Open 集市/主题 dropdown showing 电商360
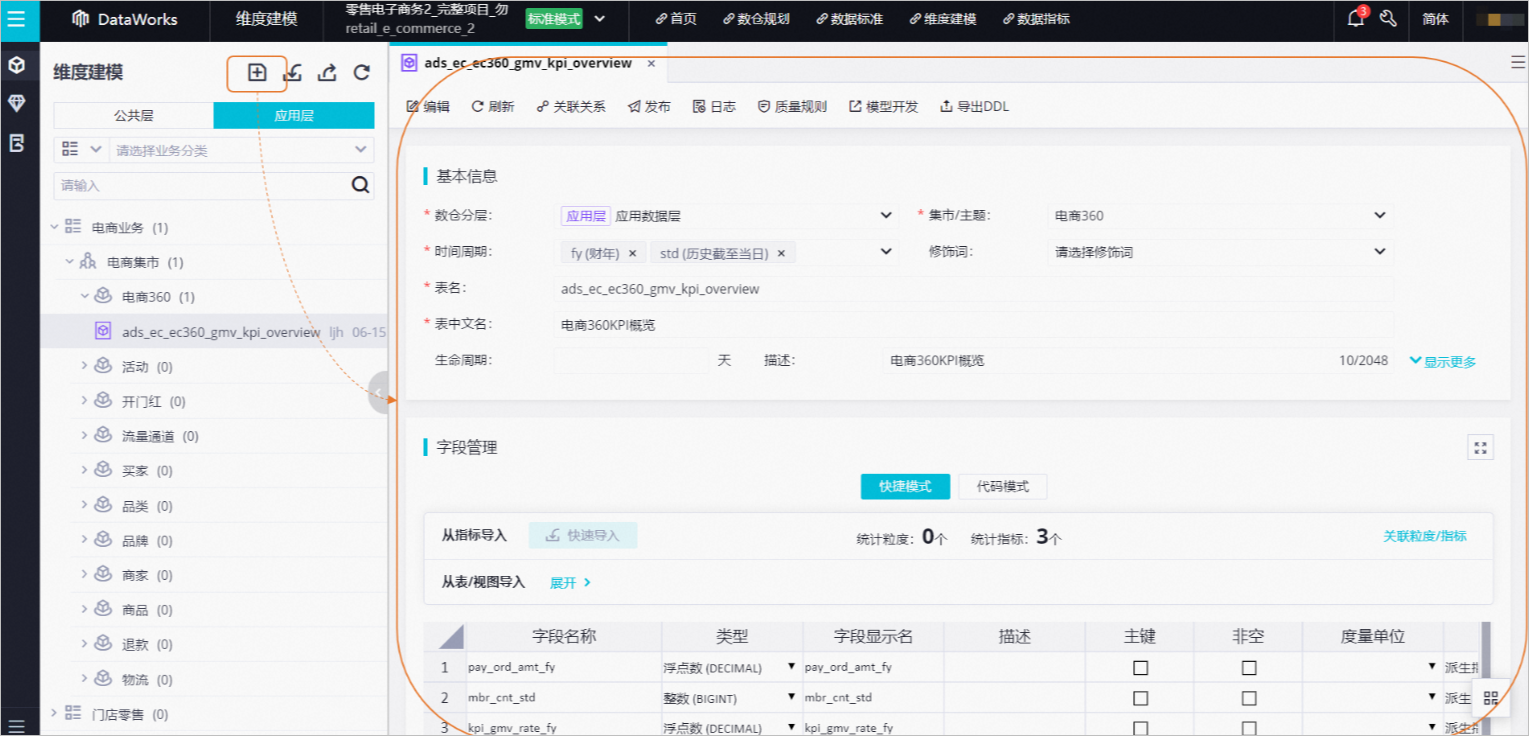The height and width of the screenshot is (736, 1529). (1221, 215)
